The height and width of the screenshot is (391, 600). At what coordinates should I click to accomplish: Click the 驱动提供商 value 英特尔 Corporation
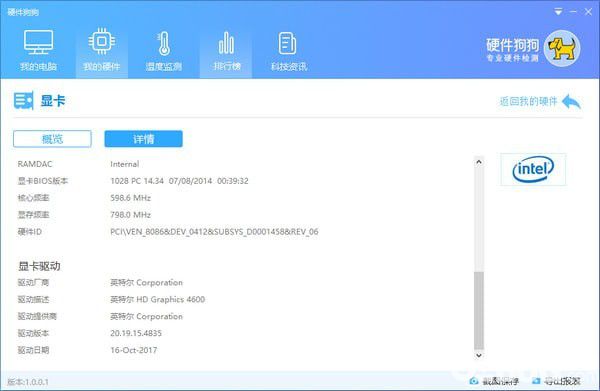point(146,316)
